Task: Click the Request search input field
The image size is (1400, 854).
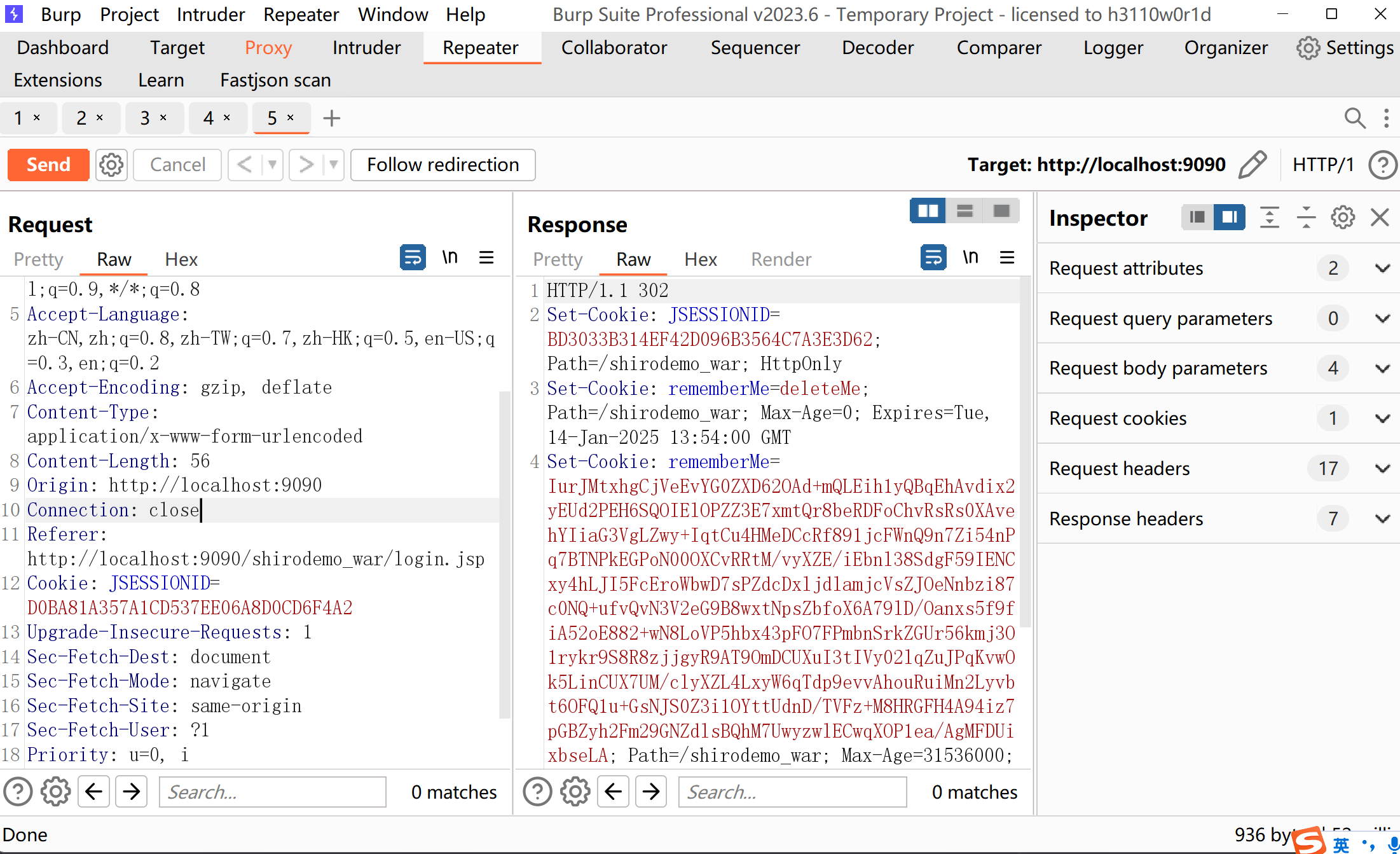Action: [272, 792]
